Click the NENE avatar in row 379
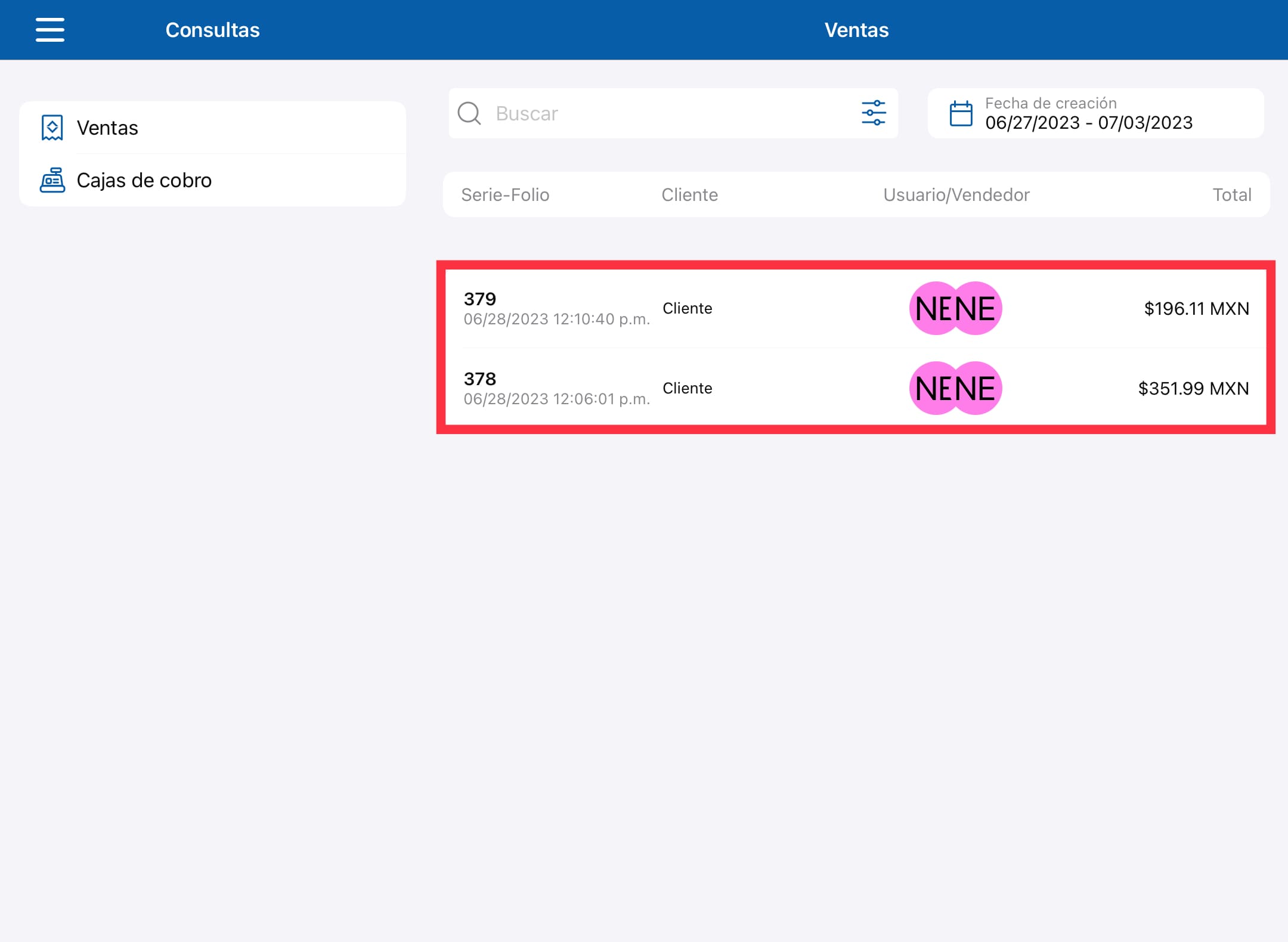Viewport: 1288px width, 942px height. [x=955, y=308]
